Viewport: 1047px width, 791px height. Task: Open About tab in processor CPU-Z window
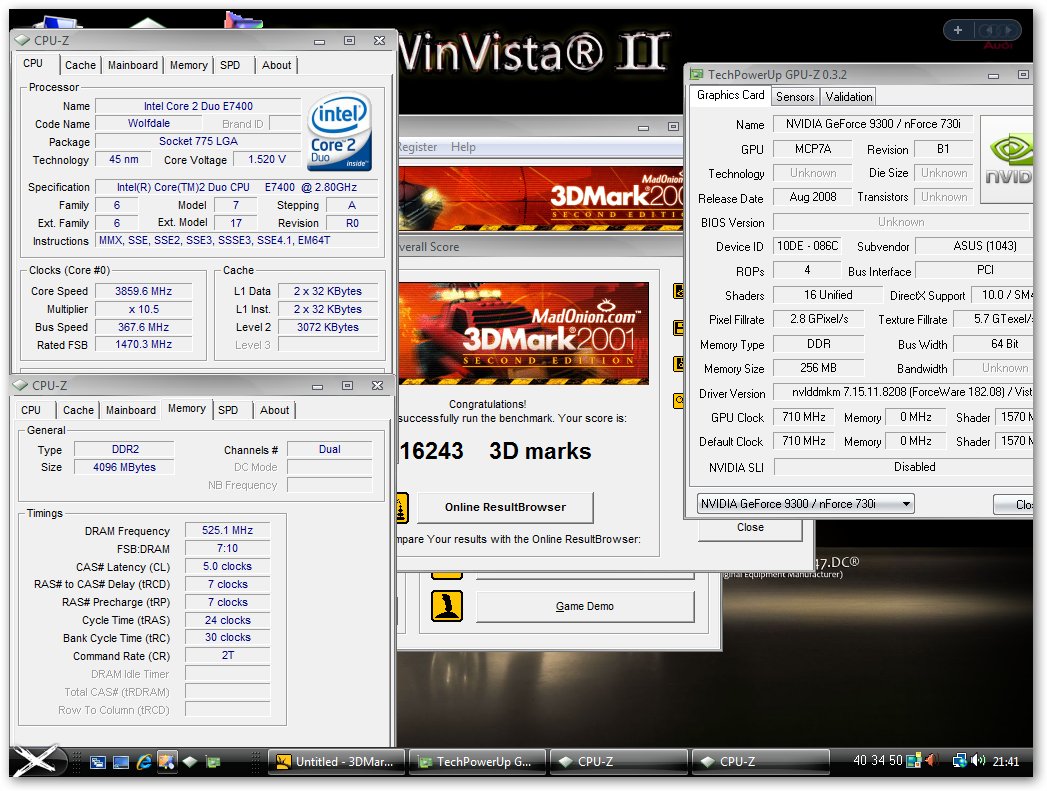[276, 65]
